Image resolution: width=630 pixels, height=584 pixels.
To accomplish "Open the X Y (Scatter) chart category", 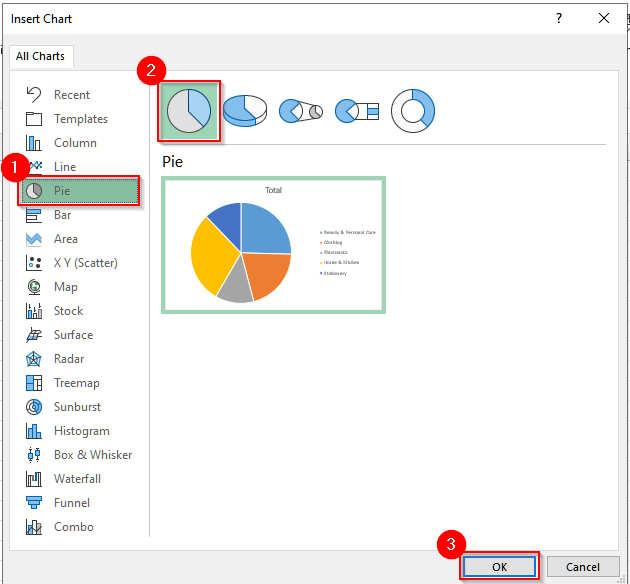I will (x=85, y=263).
